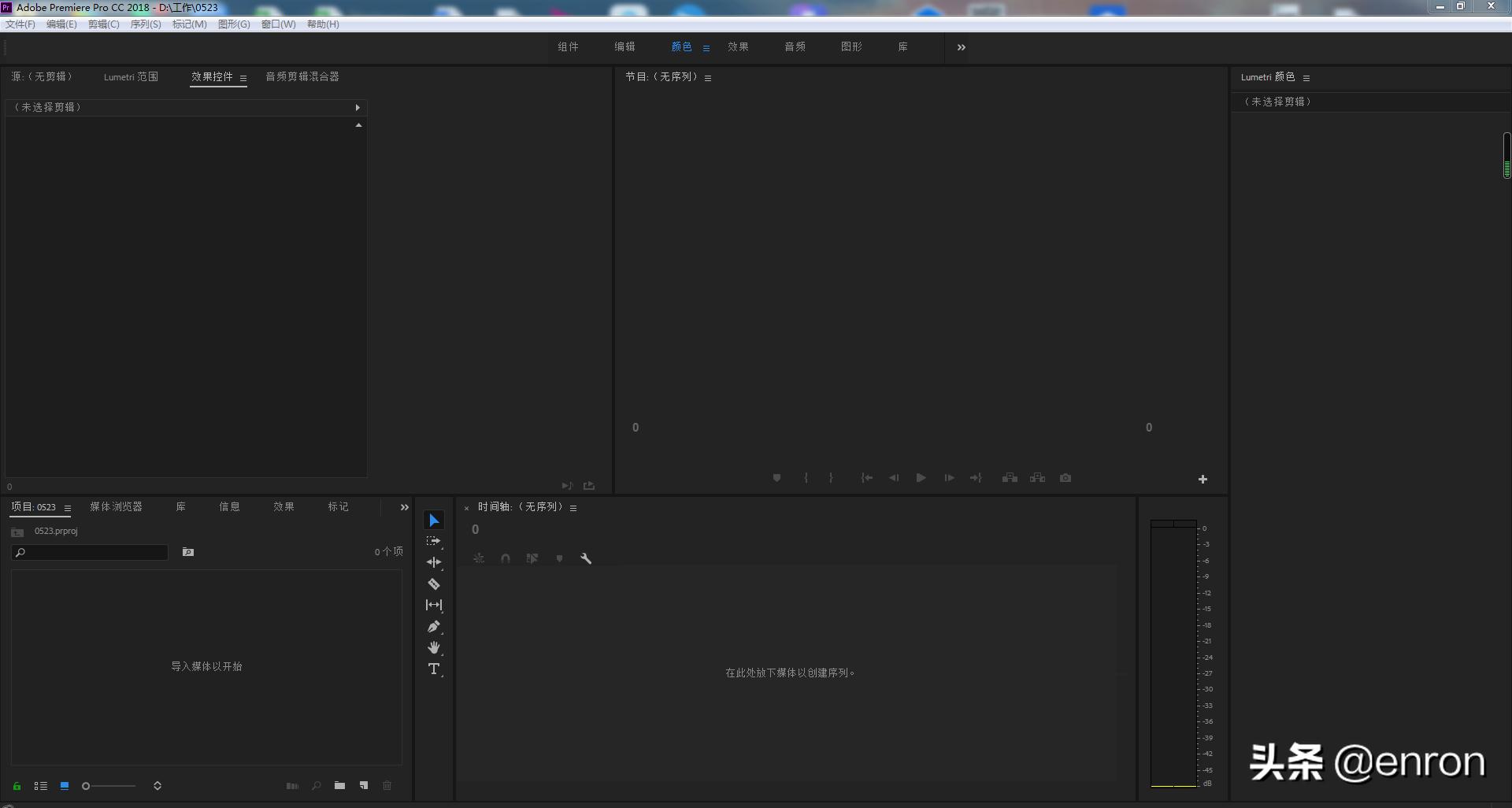Select the Hand tool
Screen dimensions: 1512x808
pos(434,648)
